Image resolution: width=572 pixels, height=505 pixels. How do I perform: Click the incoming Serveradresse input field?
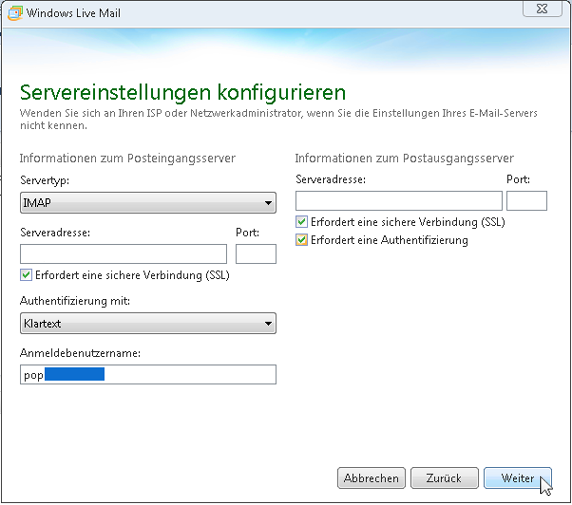click(x=123, y=254)
